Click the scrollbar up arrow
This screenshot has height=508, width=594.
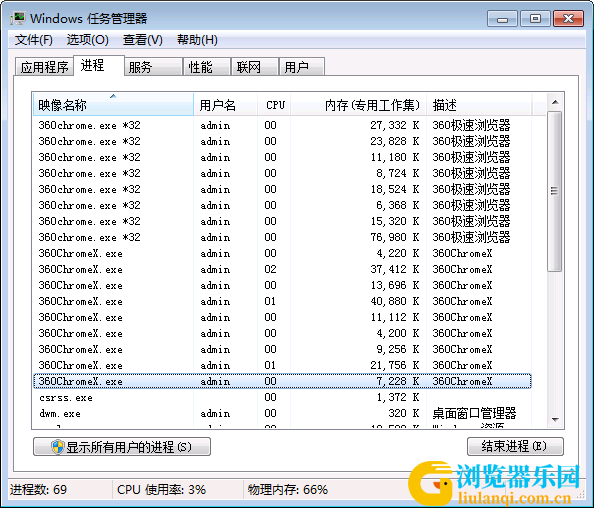[x=555, y=102]
